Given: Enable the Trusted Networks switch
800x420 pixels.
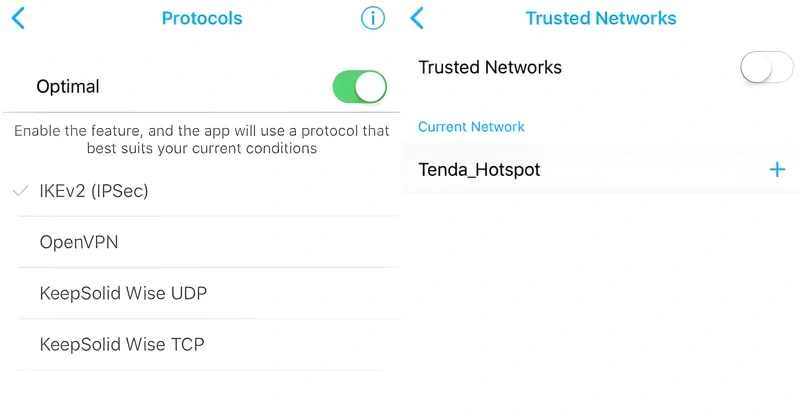Looking at the screenshot, I should click(x=766, y=68).
